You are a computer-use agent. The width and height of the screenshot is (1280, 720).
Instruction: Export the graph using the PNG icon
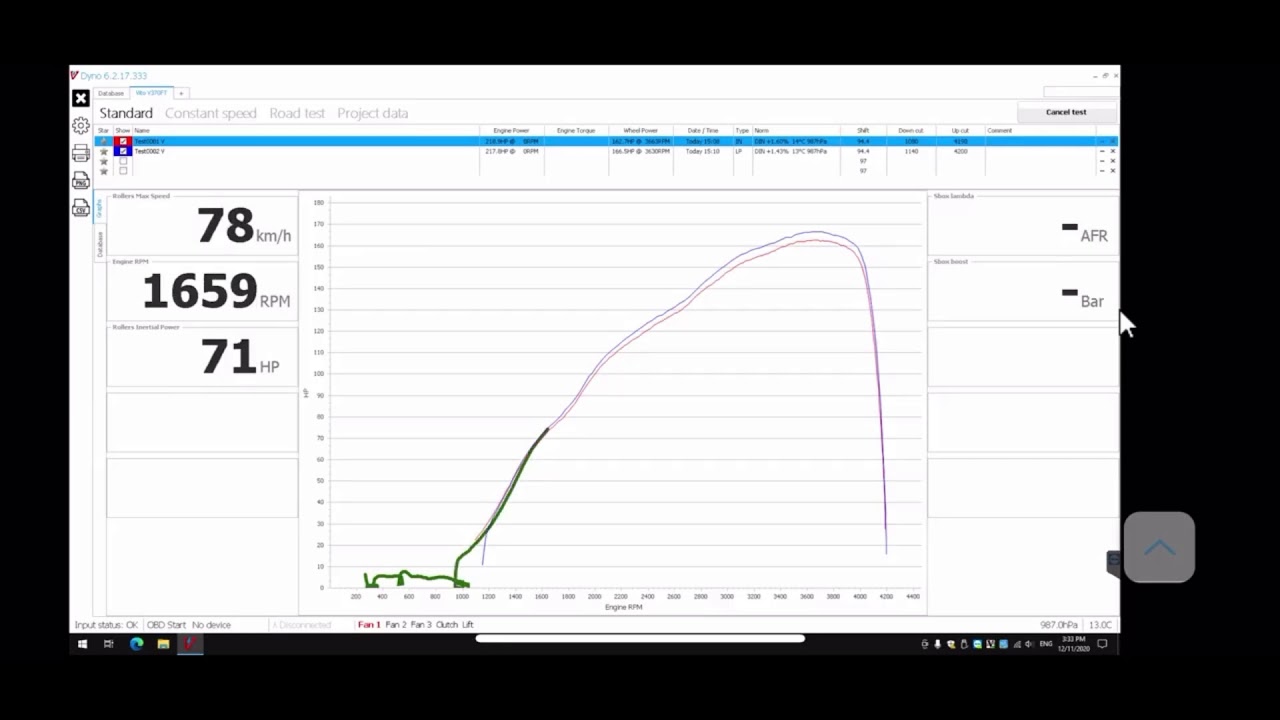click(x=81, y=180)
